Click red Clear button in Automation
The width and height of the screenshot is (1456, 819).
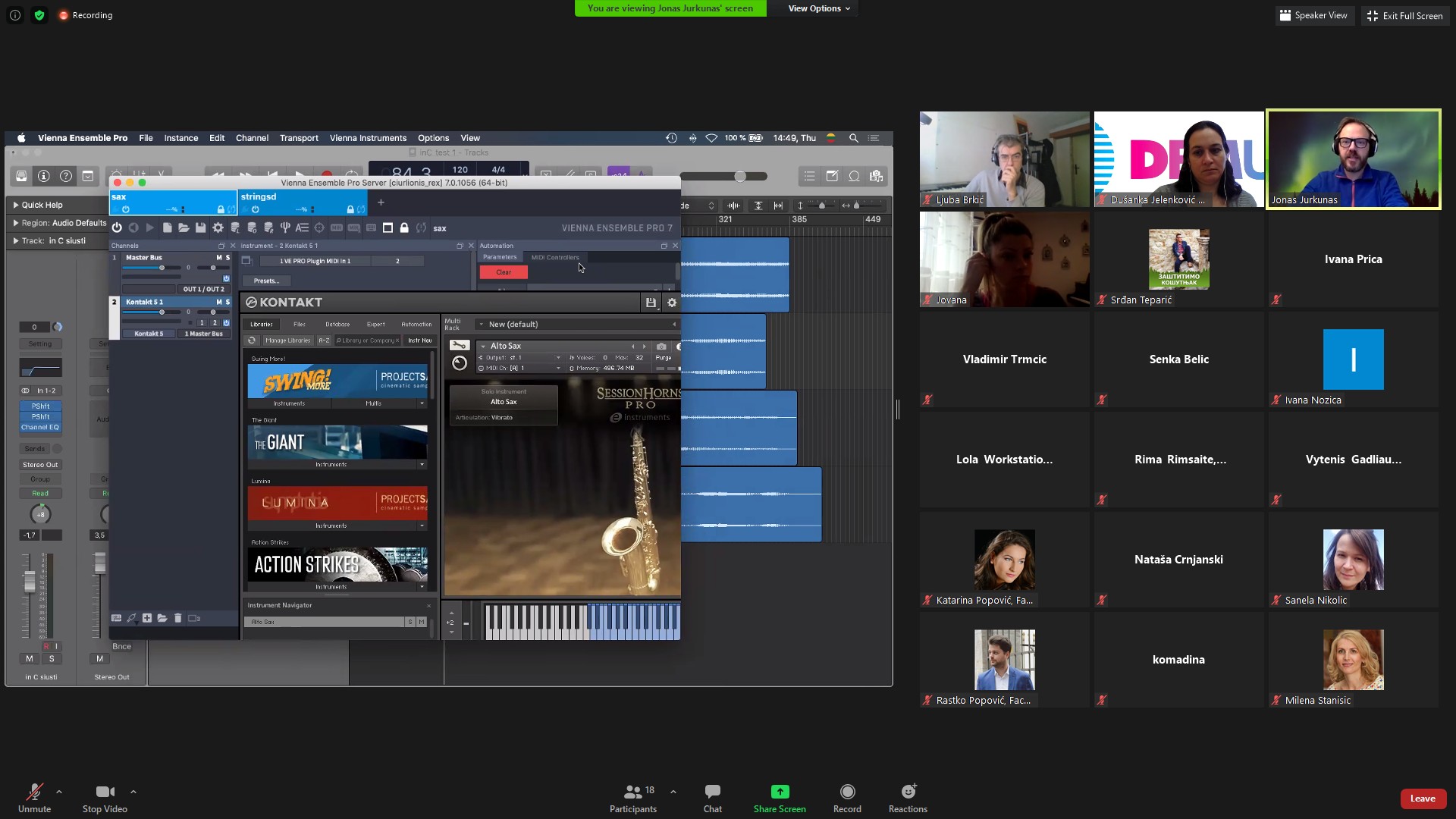point(504,272)
